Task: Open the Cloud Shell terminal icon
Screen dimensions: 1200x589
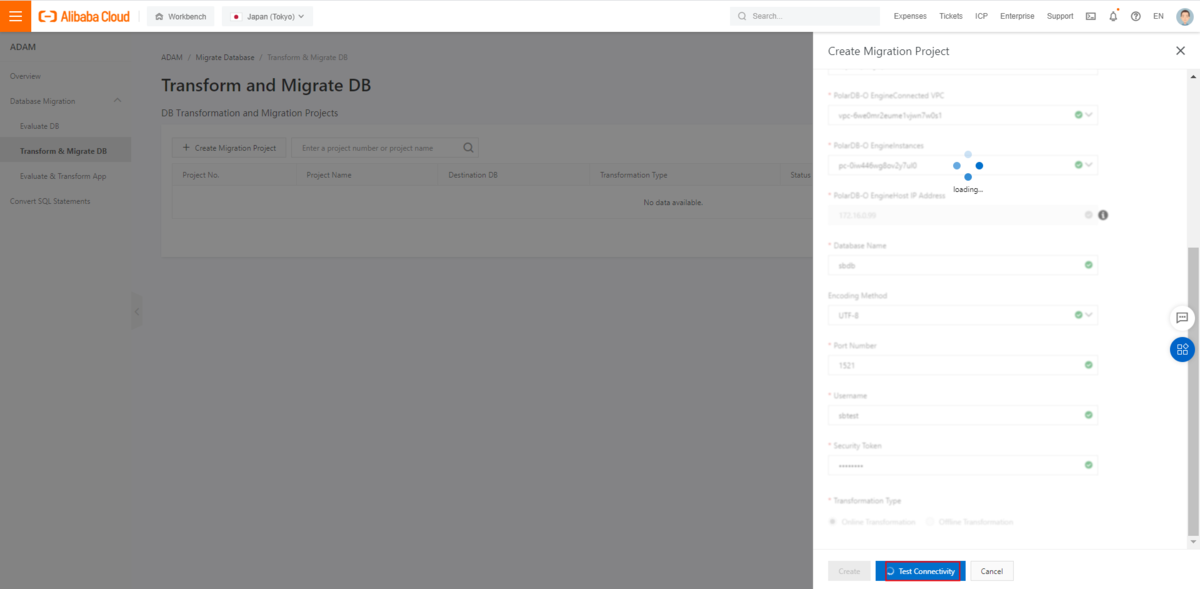Action: pyautogui.click(x=1091, y=16)
